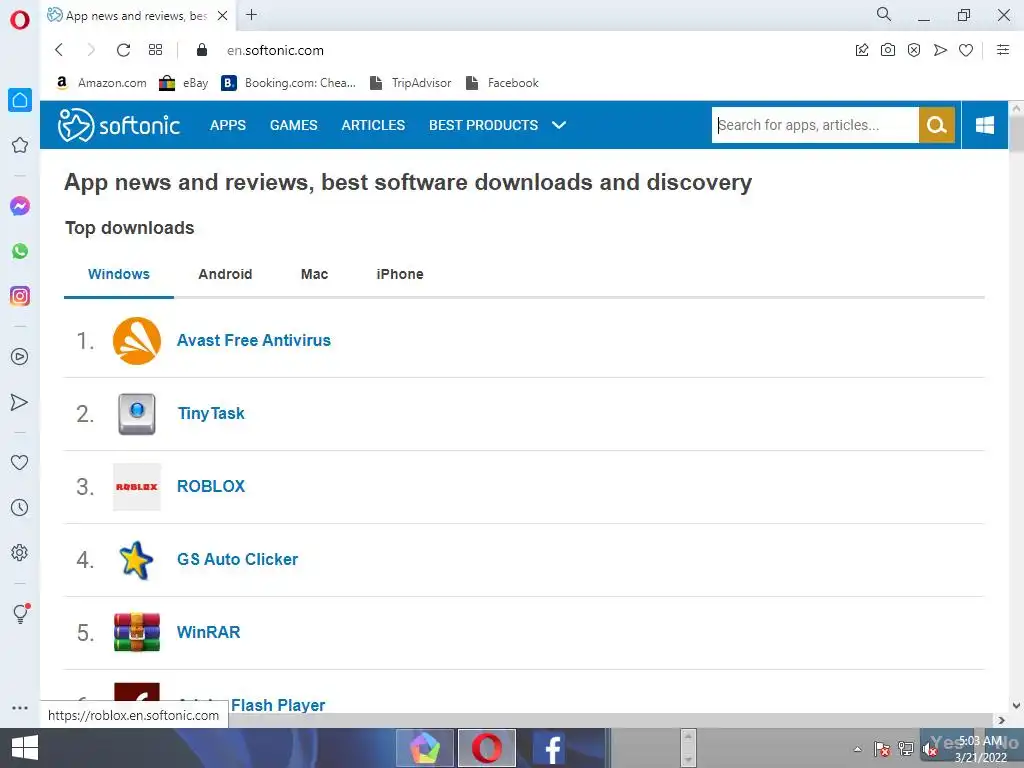
Task: Go back to previous page
Action: click(59, 50)
